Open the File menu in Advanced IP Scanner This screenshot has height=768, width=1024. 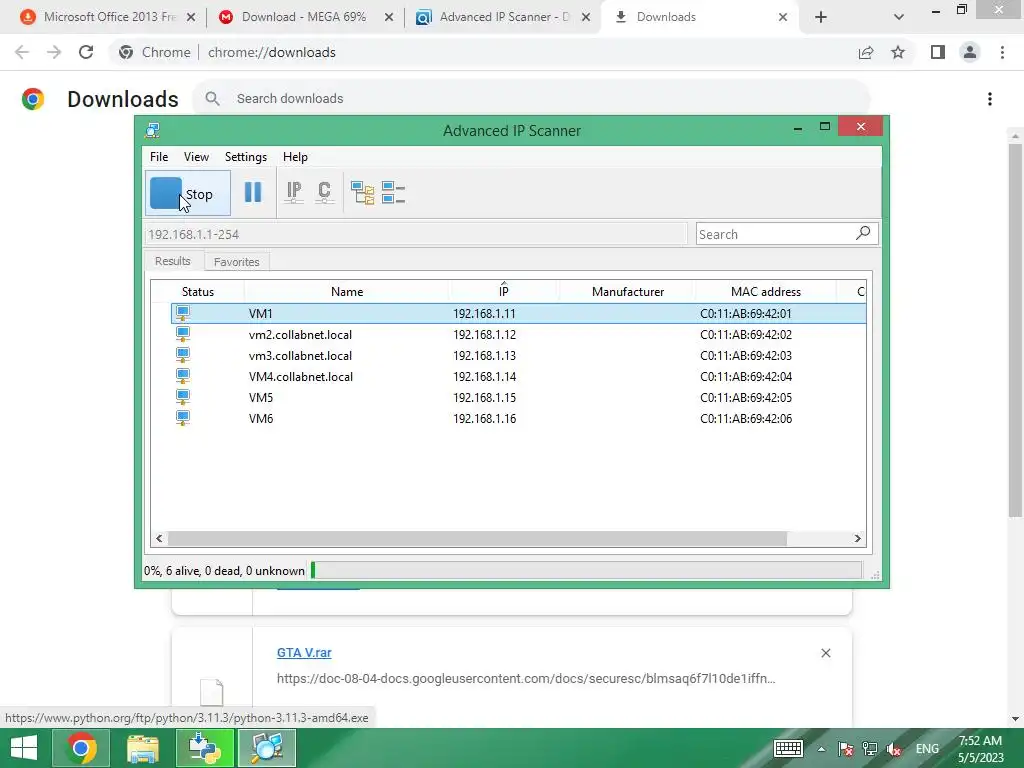coord(159,157)
